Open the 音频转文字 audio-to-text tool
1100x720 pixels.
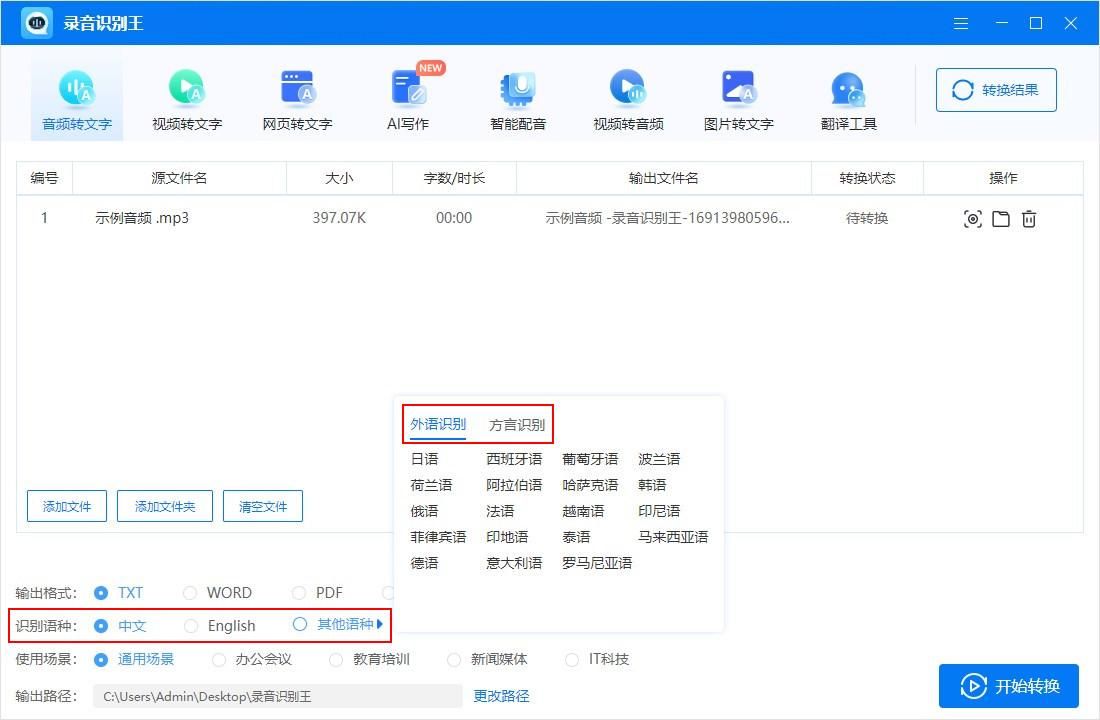[x=76, y=100]
